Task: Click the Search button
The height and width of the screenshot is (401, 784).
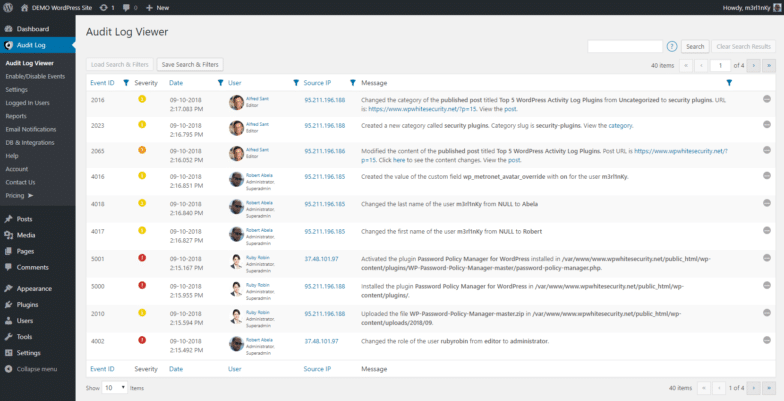Action: click(x=695, y=46)
